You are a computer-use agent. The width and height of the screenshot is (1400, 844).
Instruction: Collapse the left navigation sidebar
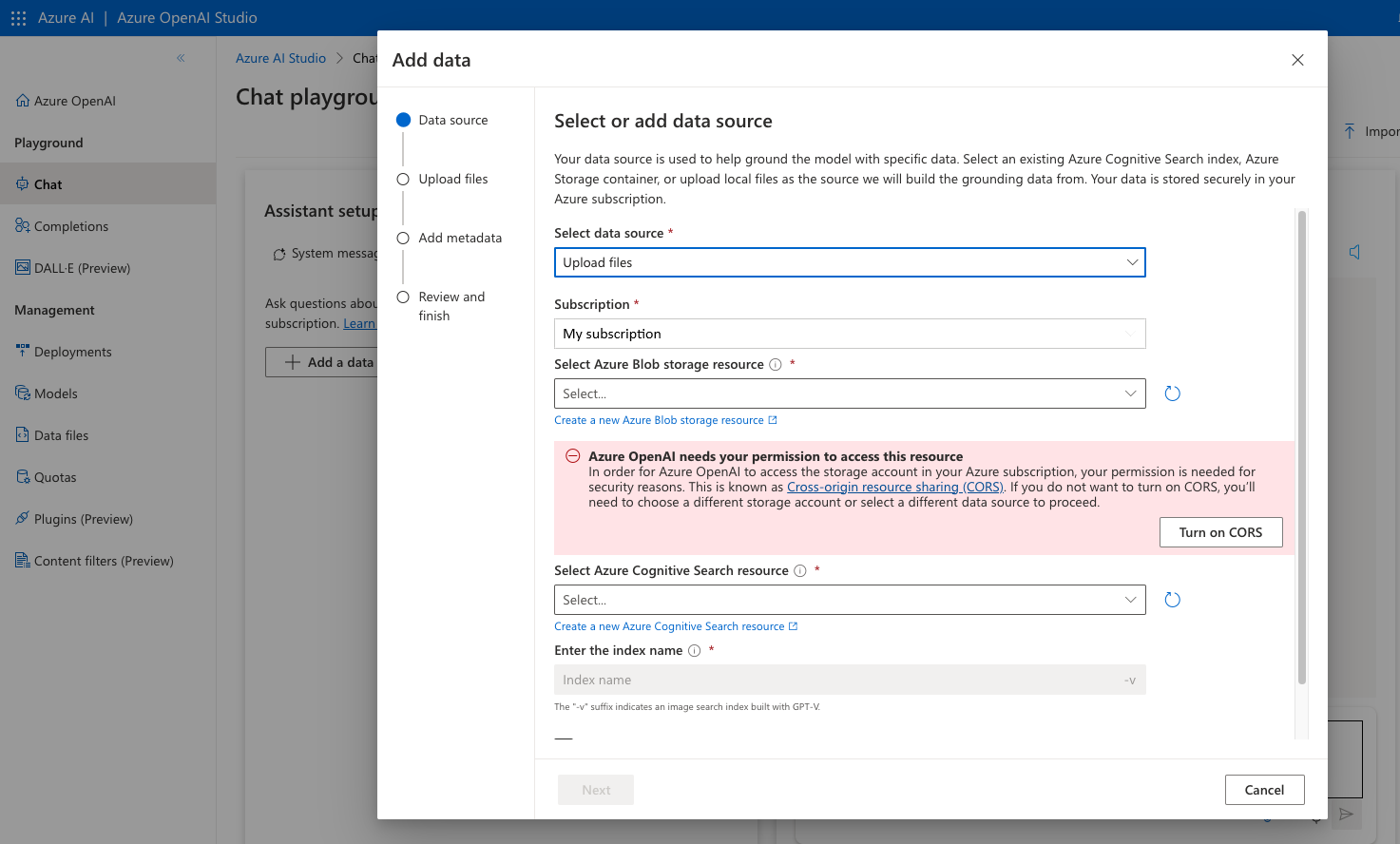tap(181, 58)
